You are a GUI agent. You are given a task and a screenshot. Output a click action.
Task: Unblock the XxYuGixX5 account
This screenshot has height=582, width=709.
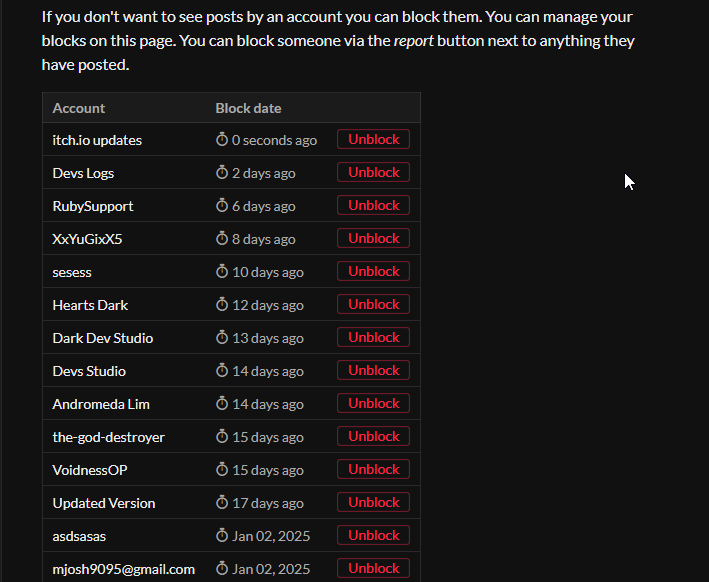coord(373,239)
